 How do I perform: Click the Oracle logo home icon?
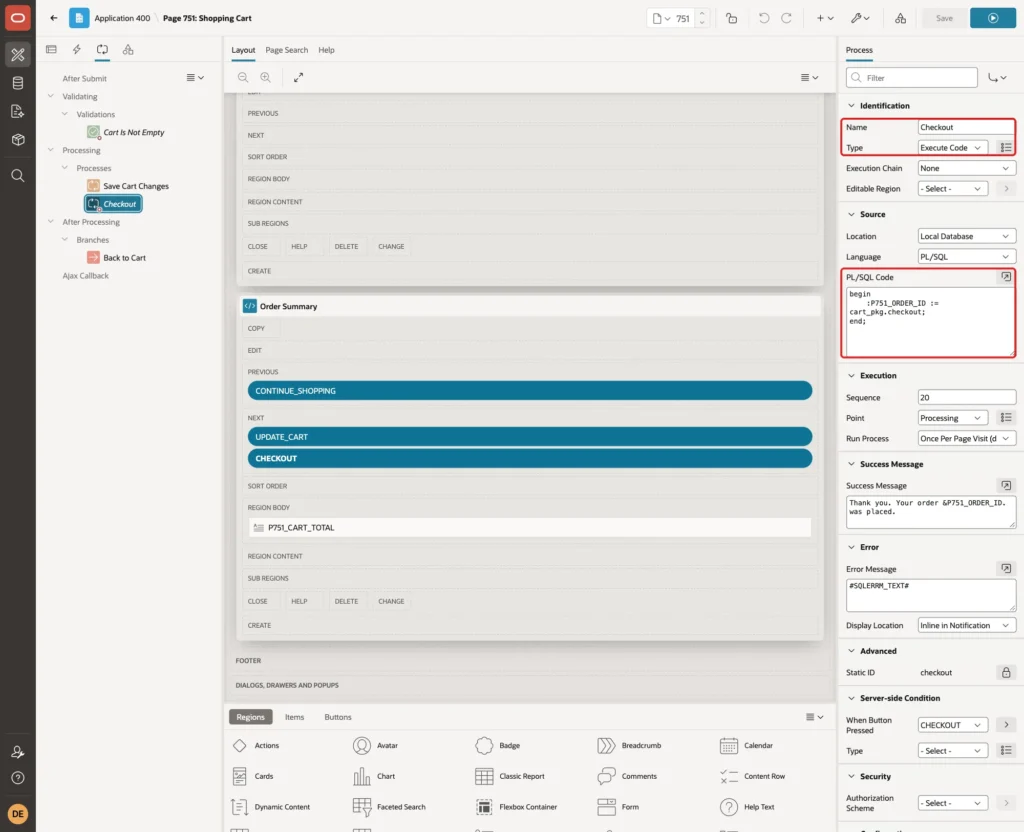coord(18,18)
